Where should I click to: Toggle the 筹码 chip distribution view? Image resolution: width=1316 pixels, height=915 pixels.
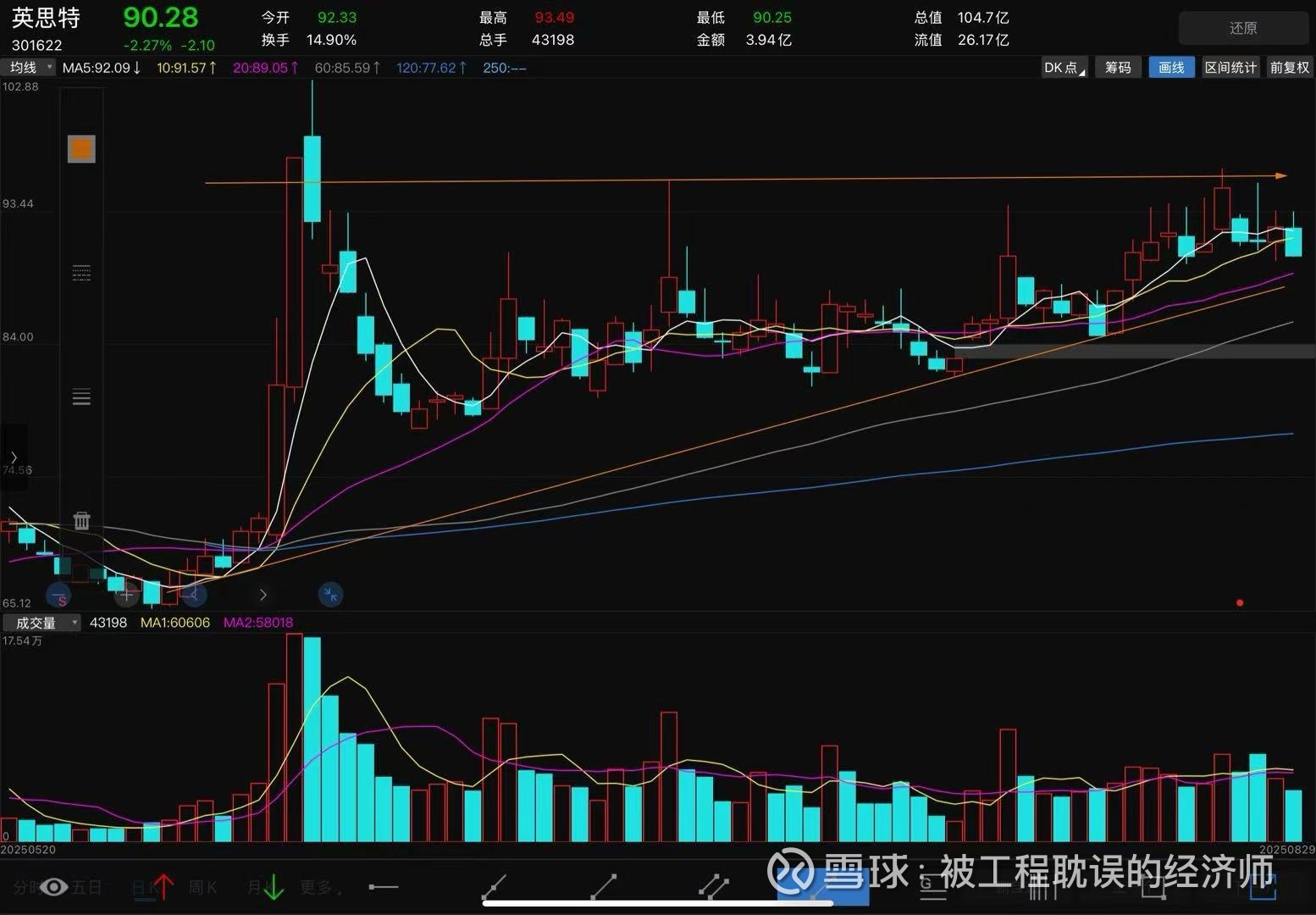(x=1118, y=68)
